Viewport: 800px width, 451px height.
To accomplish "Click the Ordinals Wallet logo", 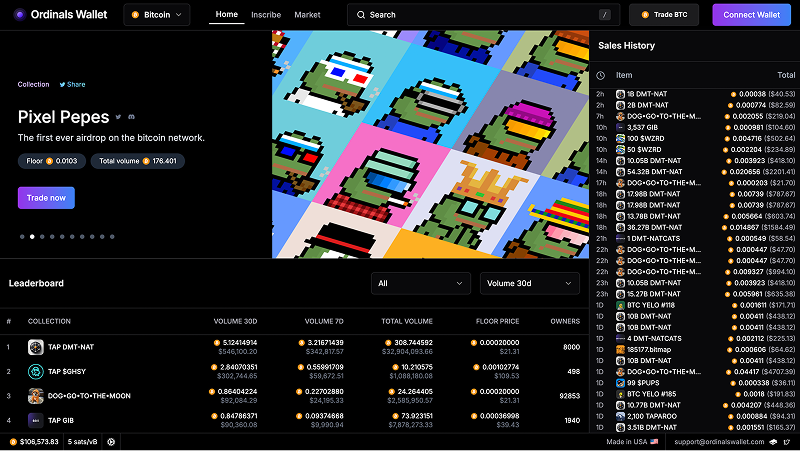I will 60,15.
